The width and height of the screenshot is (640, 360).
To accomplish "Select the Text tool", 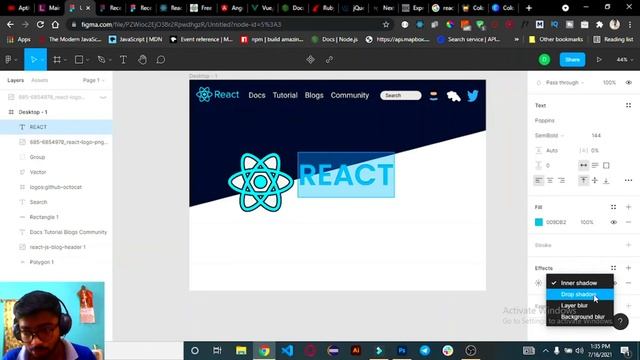I will [x=123, y=60].
